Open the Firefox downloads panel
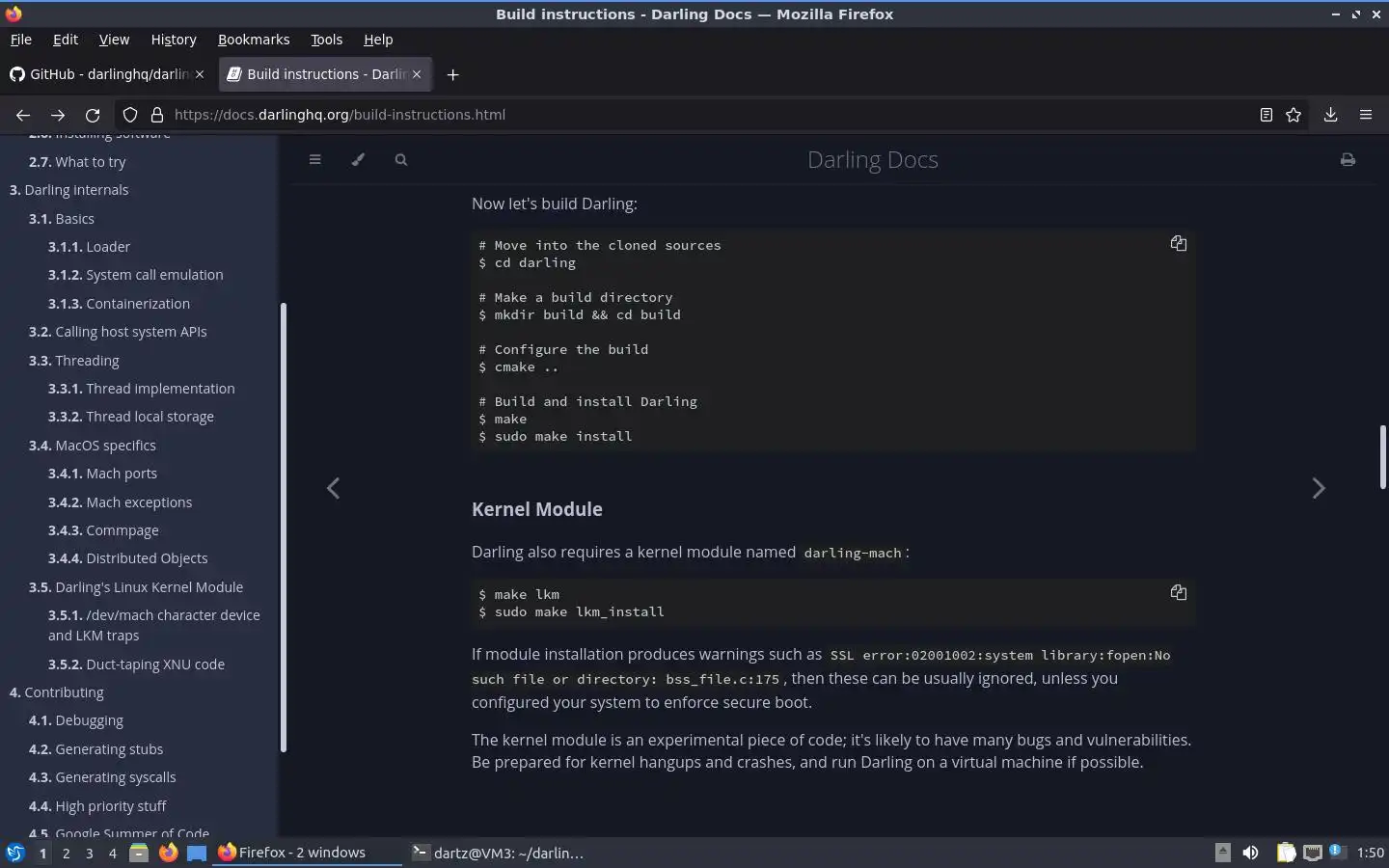The image size is (1389, 868). [x=1330, y=115]
